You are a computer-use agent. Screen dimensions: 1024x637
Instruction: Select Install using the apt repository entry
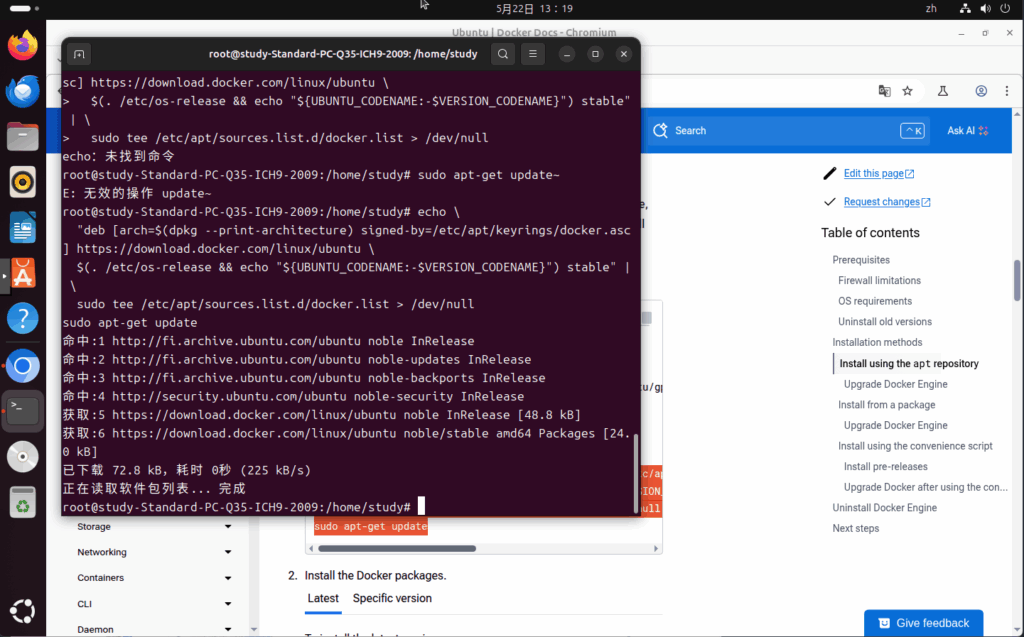908,364
